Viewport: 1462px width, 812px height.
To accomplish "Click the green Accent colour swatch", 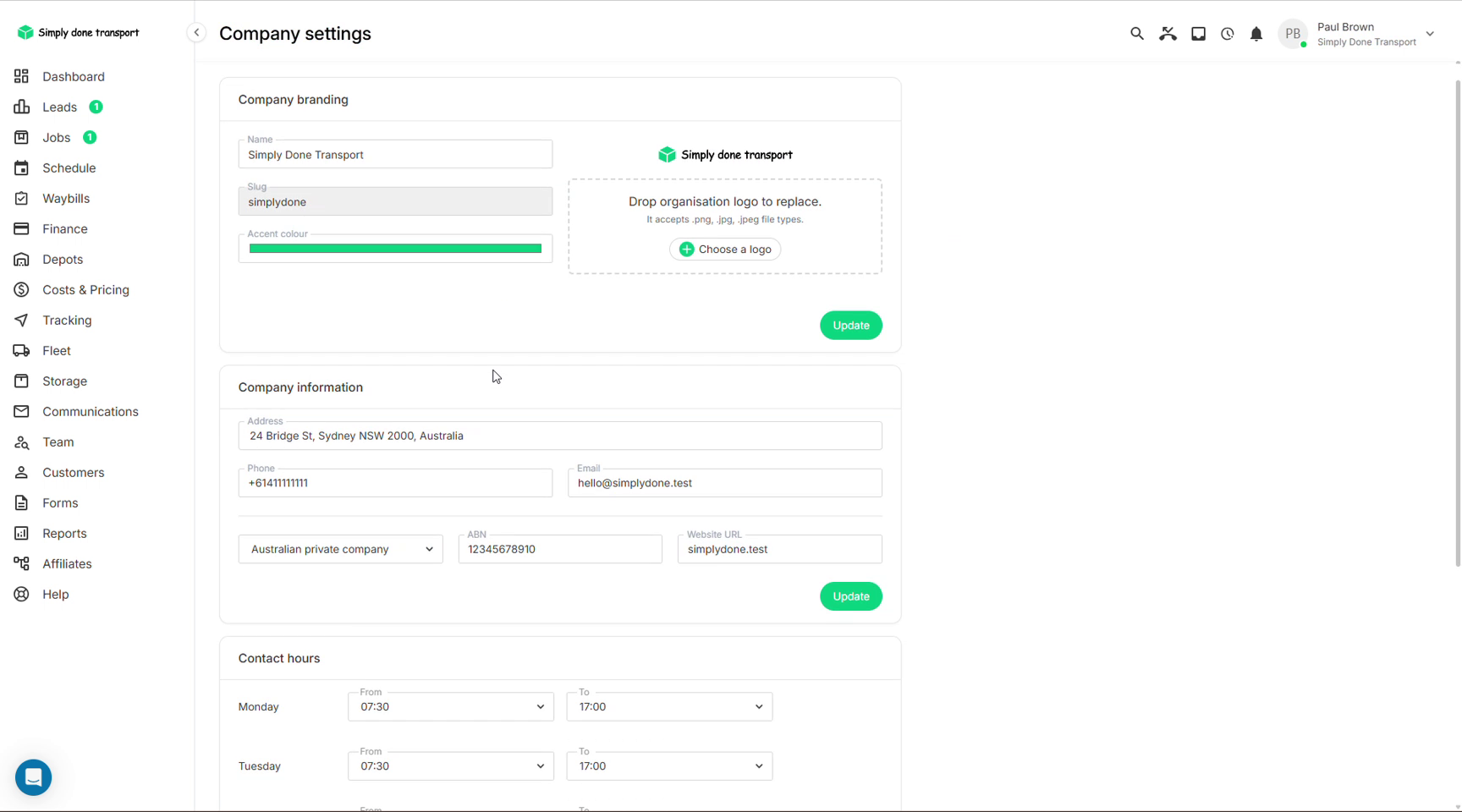I will tap(395, 249).
